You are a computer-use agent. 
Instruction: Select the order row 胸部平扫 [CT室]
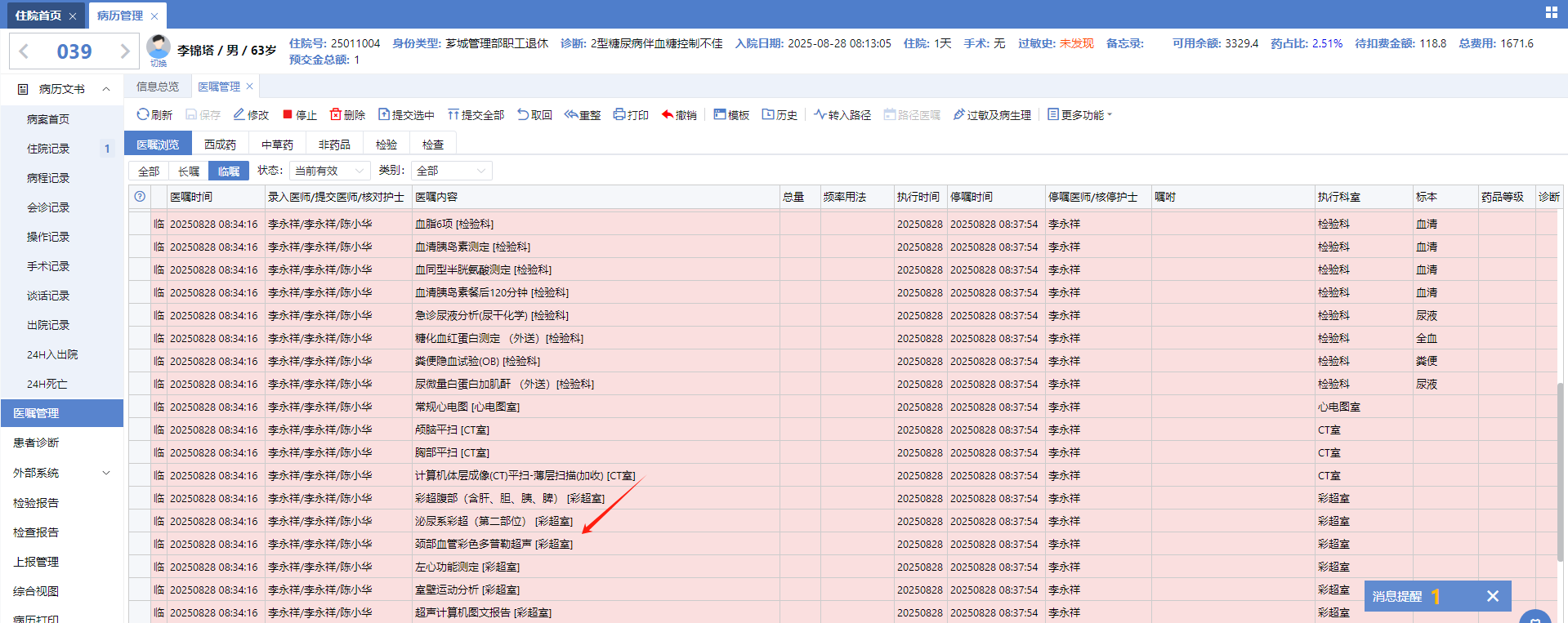coord(843,452)
